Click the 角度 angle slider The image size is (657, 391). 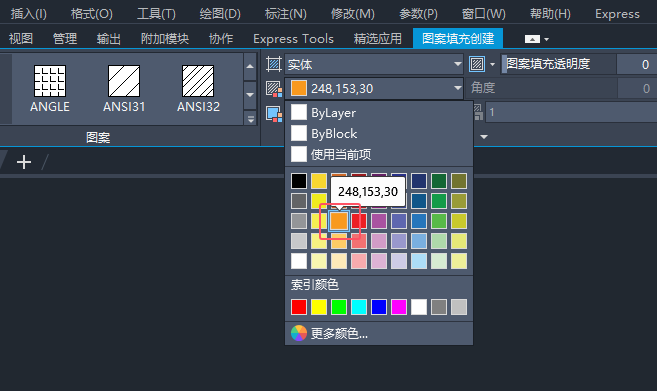[x=542, y=88]
